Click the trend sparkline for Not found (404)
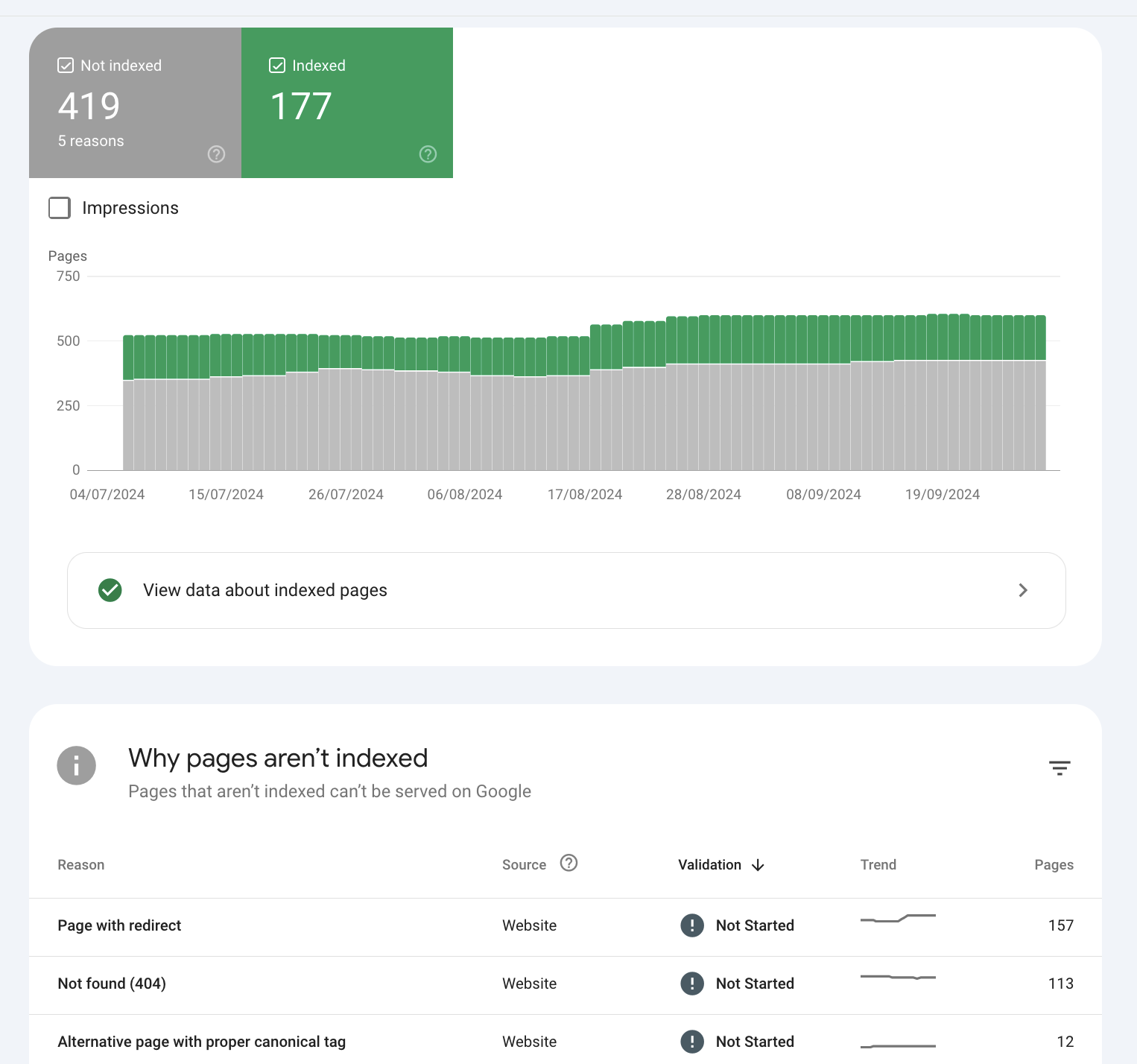 point(898,977)
